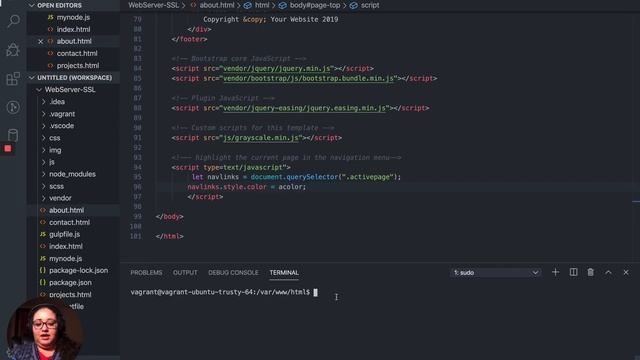
Task: Click script in the breadcrumb
Action: [370, 5]
